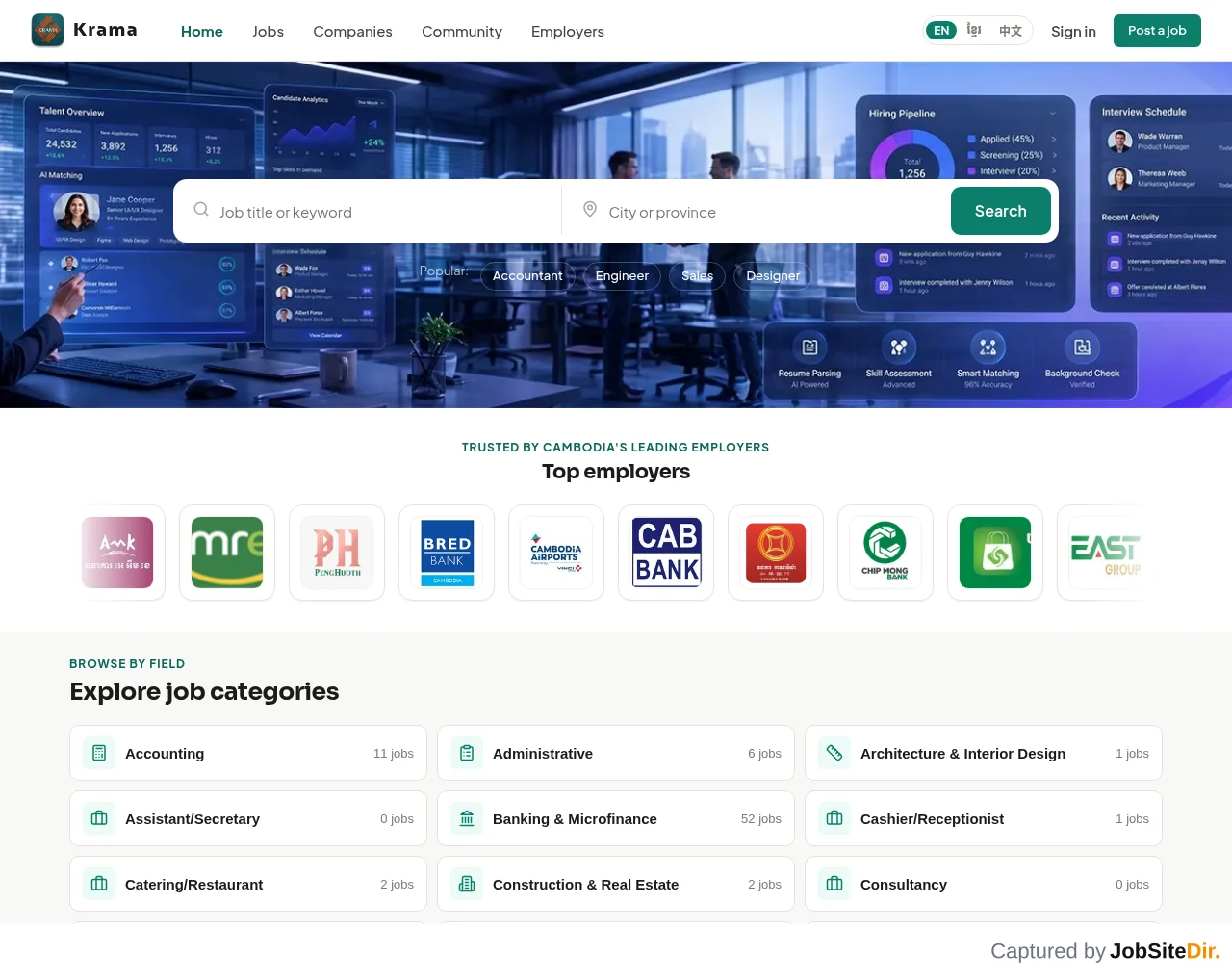
Task: Go to the Home tab
Action: (202, 31)
